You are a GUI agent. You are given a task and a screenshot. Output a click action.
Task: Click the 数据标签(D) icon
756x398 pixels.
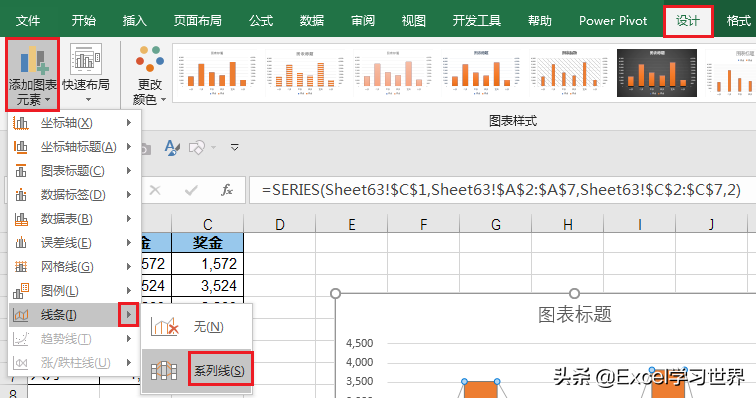21,195
